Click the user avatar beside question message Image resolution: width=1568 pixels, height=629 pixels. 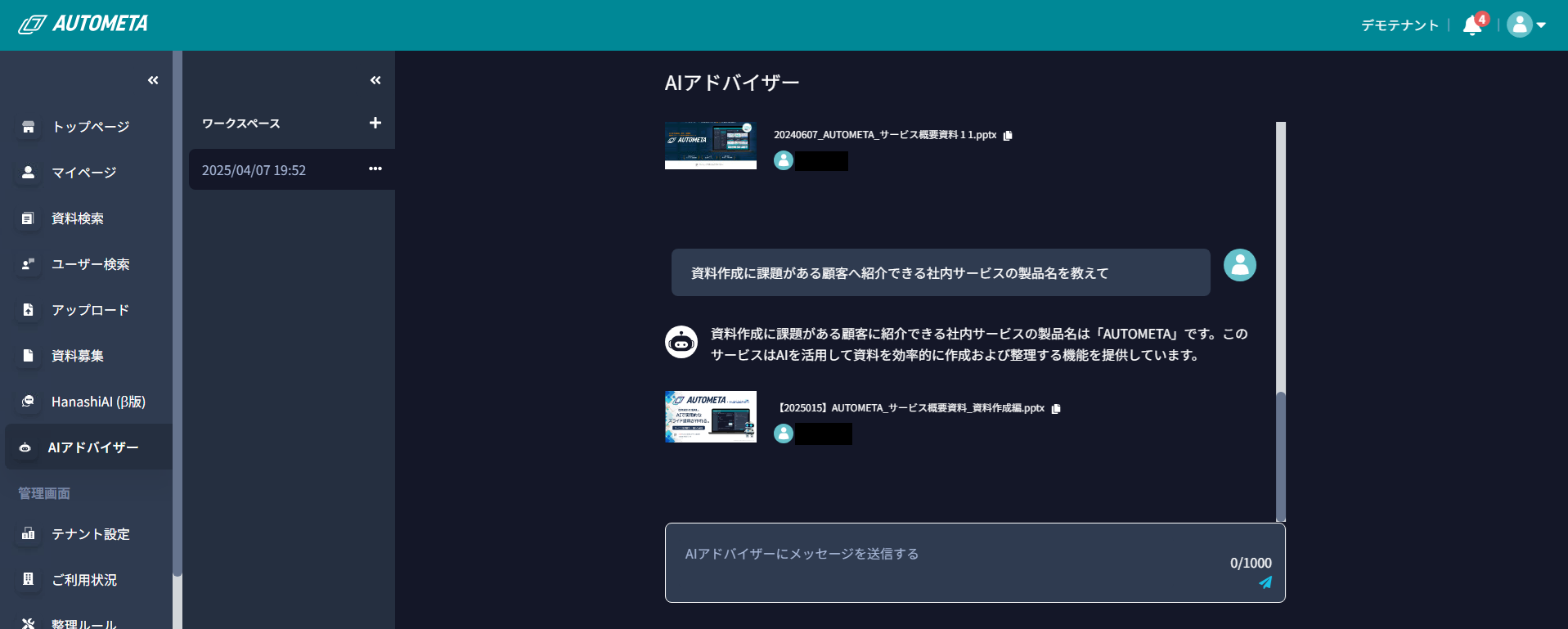point(1240,265)
